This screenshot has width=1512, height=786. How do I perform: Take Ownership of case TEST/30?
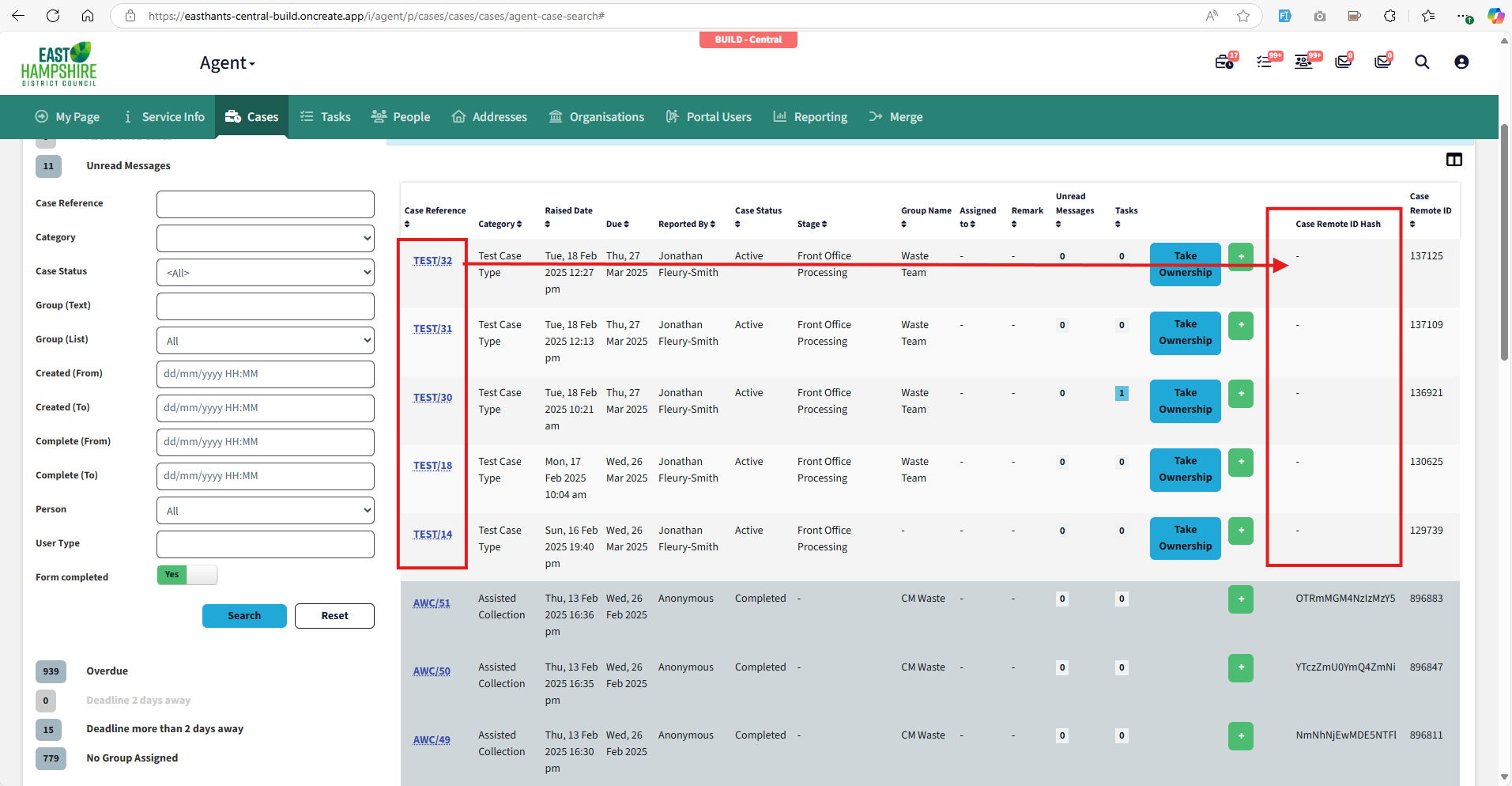(x=1185, y=401)
